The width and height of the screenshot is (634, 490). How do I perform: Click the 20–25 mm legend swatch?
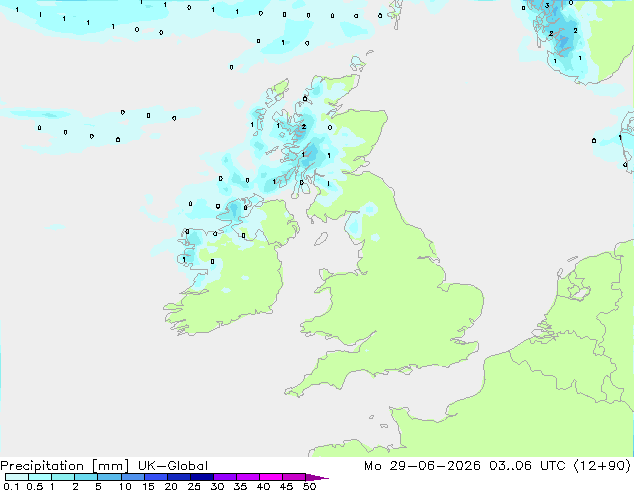(178, 477)
